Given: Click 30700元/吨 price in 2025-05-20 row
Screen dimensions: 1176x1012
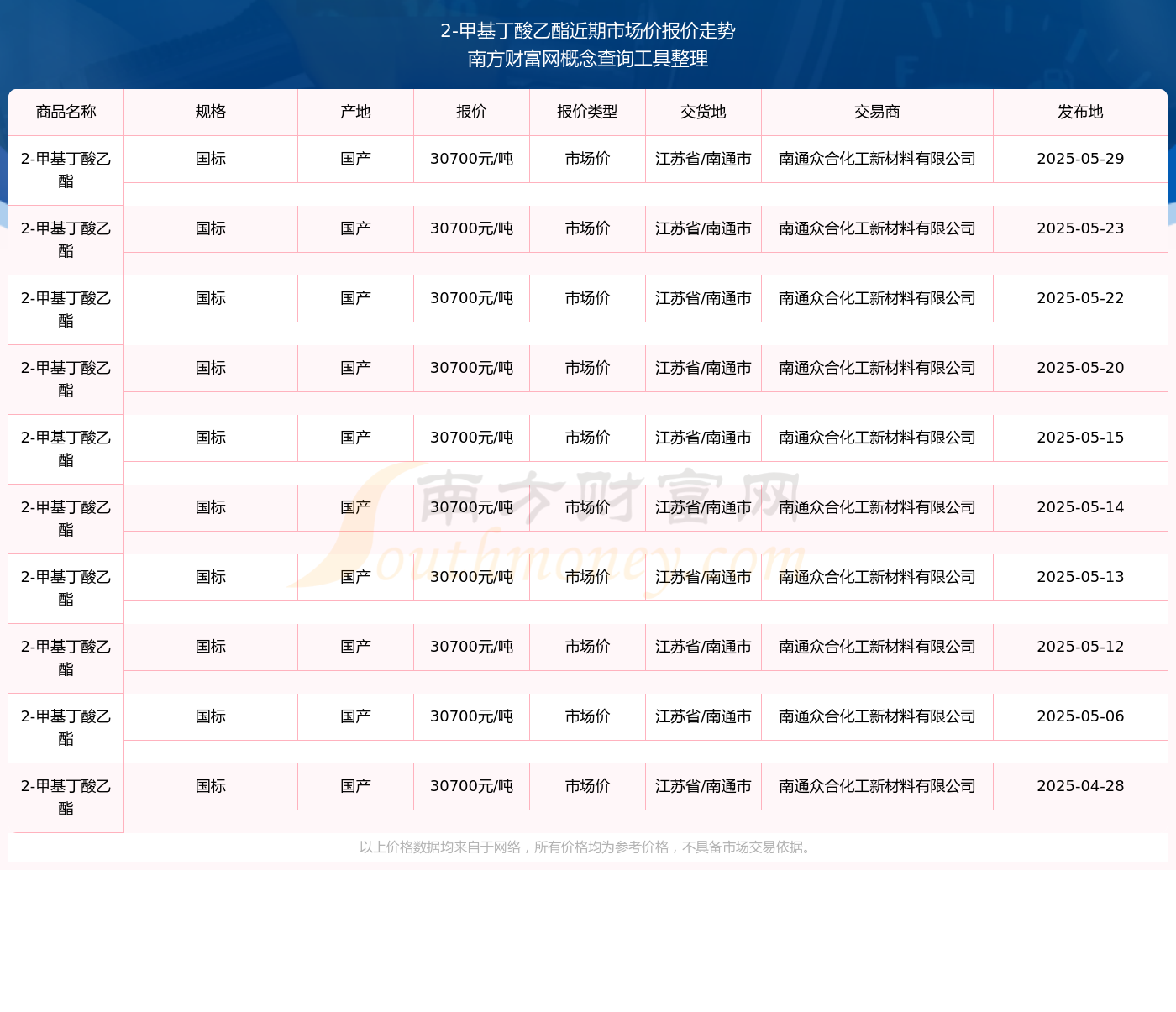Looking at the screenshot, I should [472, 368].
